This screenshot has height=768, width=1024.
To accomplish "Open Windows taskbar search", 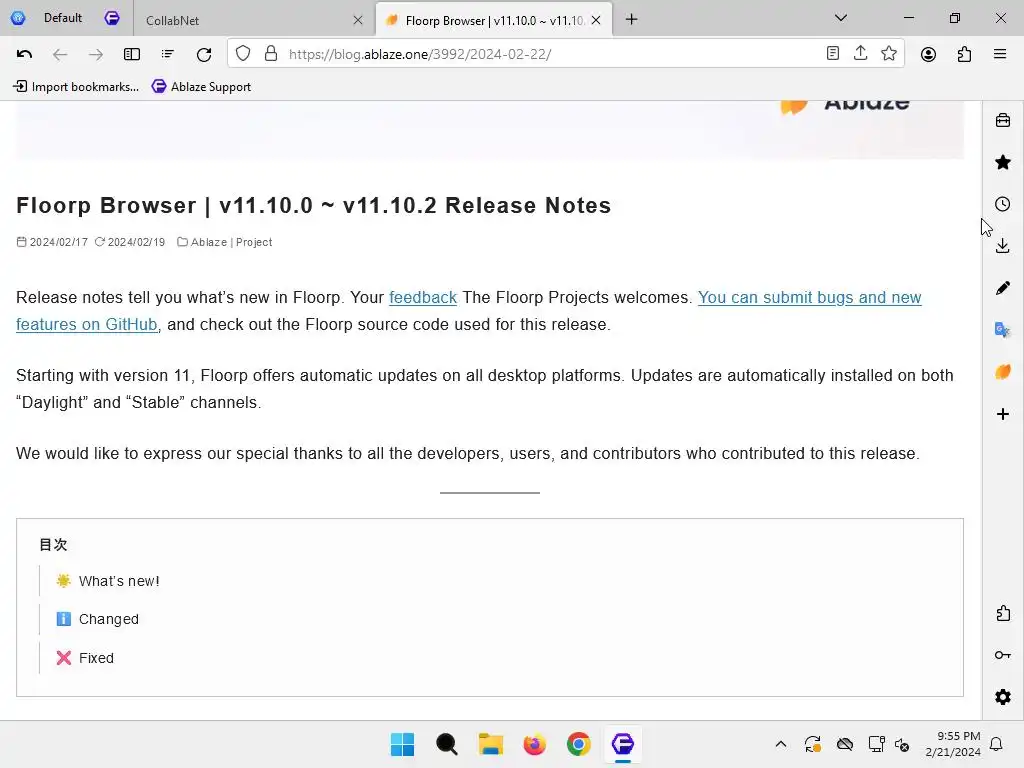I will pyautogui.click(x=447, y=744).
